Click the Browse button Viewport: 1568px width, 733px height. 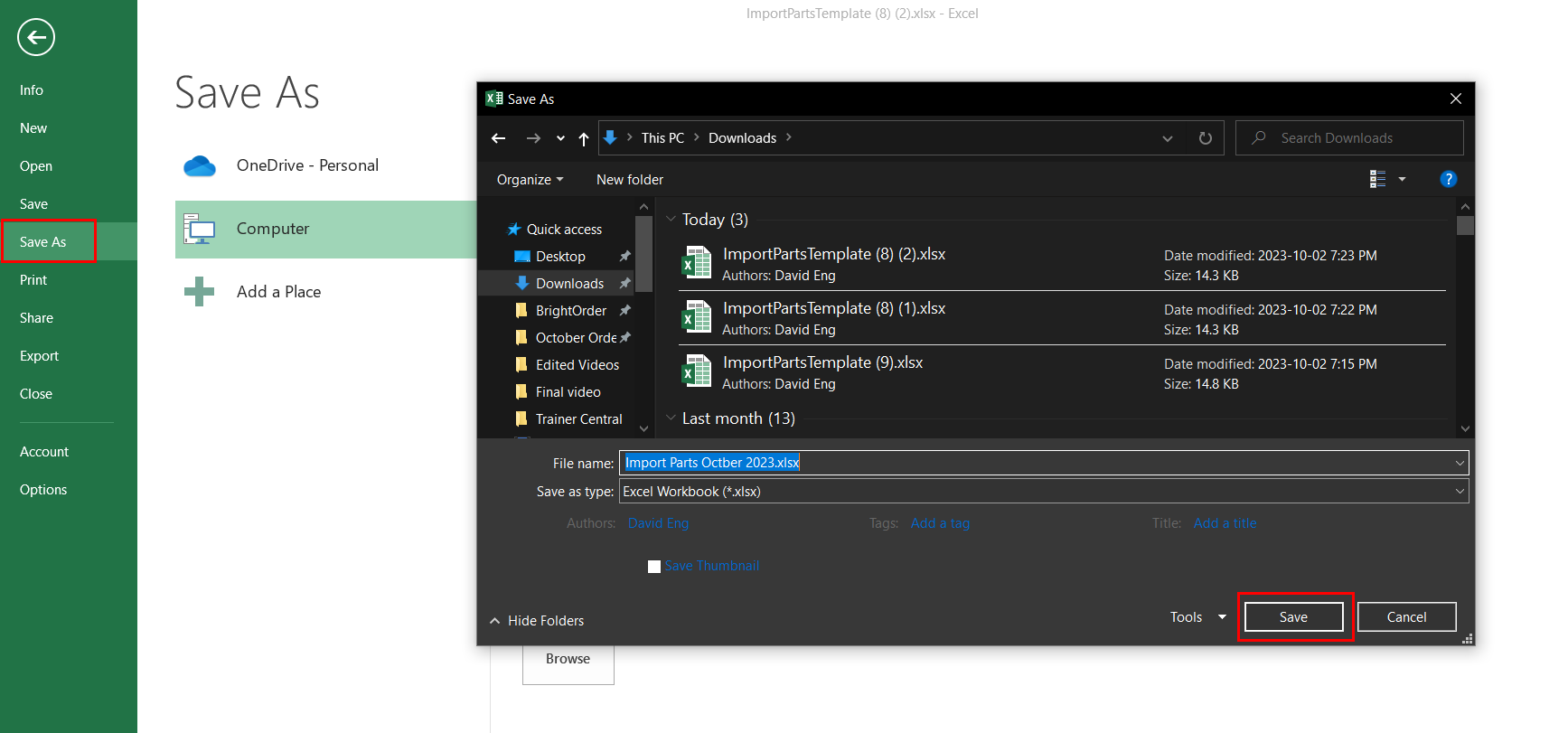click(568, 660)
